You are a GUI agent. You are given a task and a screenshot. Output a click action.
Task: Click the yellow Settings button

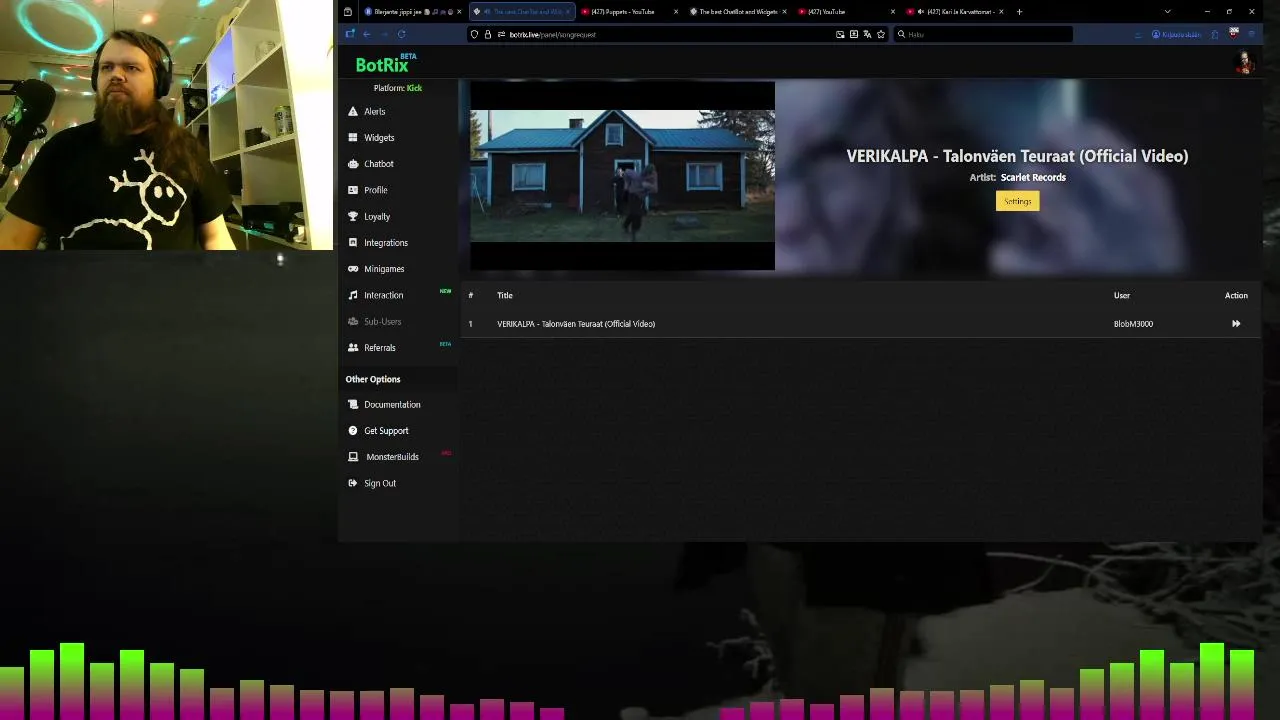point(1017,201)
